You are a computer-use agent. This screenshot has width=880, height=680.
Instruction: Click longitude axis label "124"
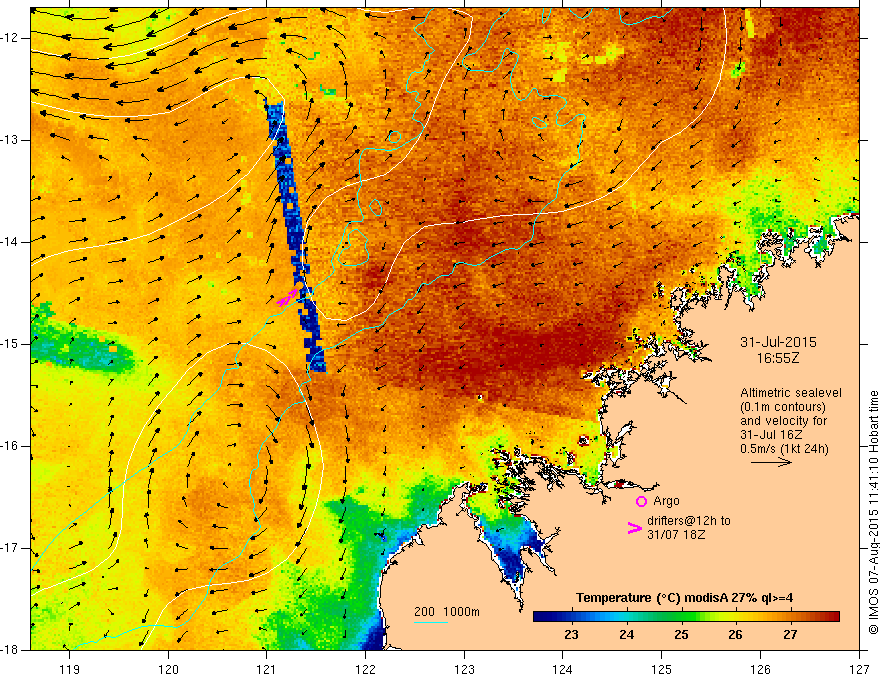tap(563, 669)
